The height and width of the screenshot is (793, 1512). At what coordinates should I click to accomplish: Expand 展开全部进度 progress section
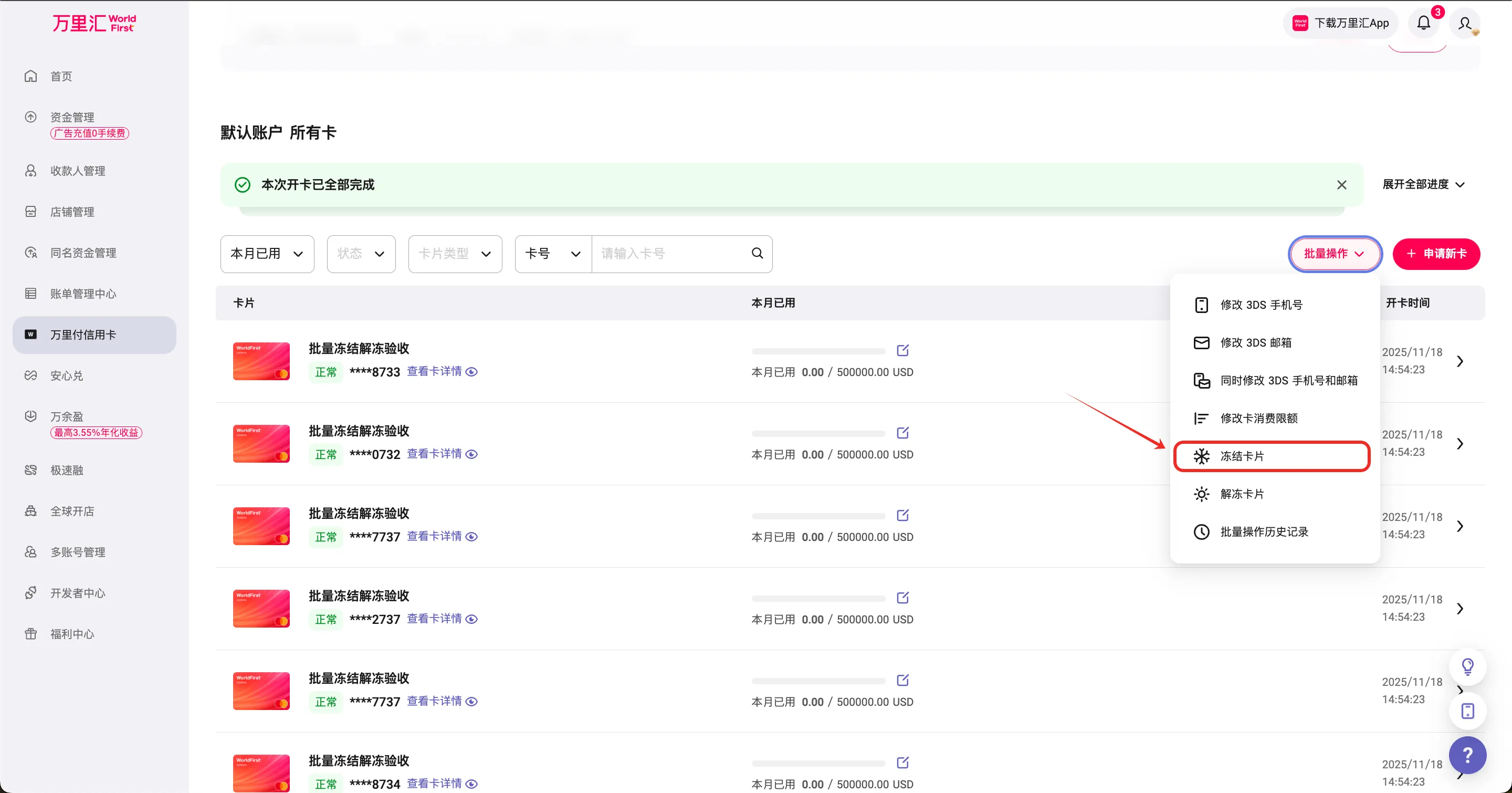point(1423,184)
